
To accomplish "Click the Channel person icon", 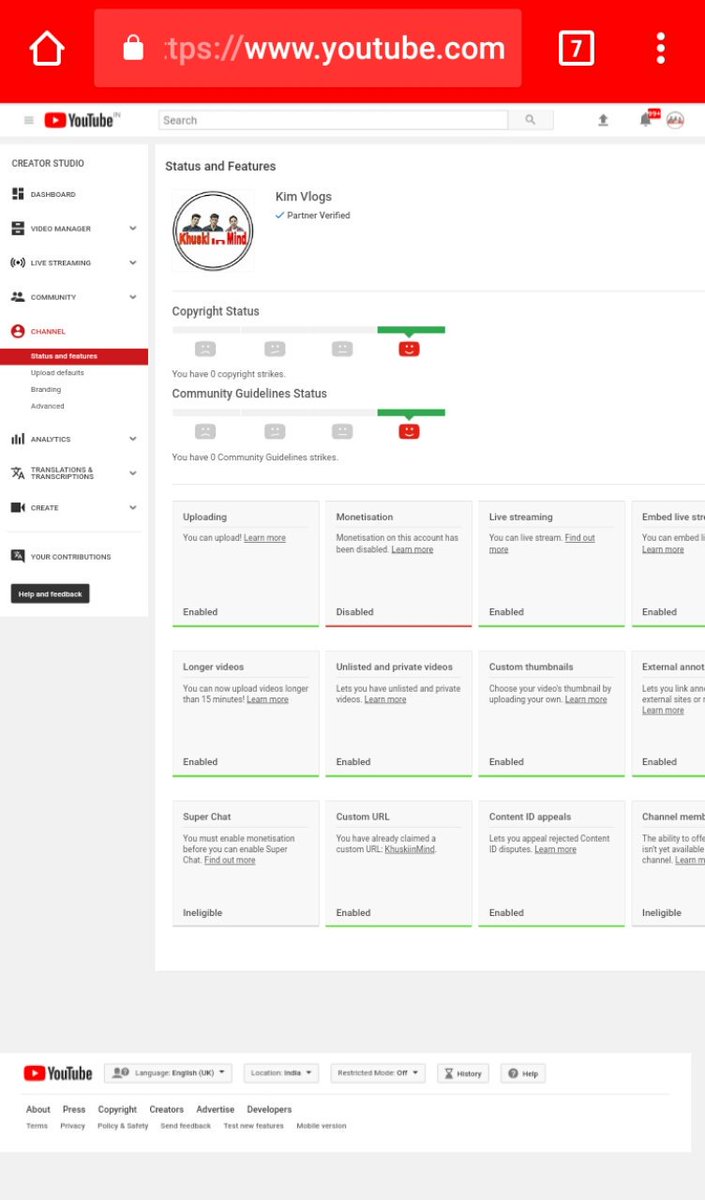I will pos(17,331).
